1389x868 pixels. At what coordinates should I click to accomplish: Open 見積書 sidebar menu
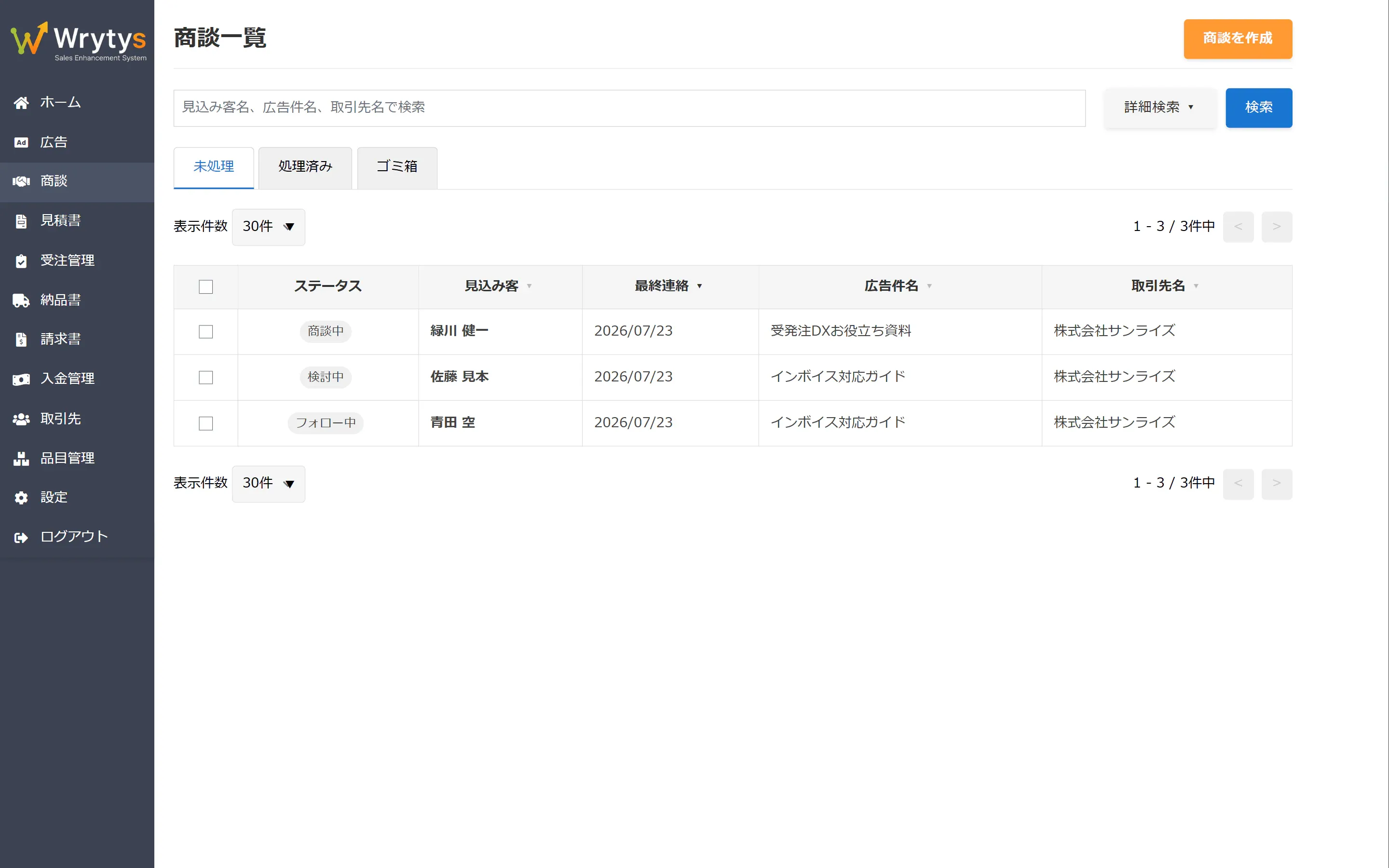point(77,221)
